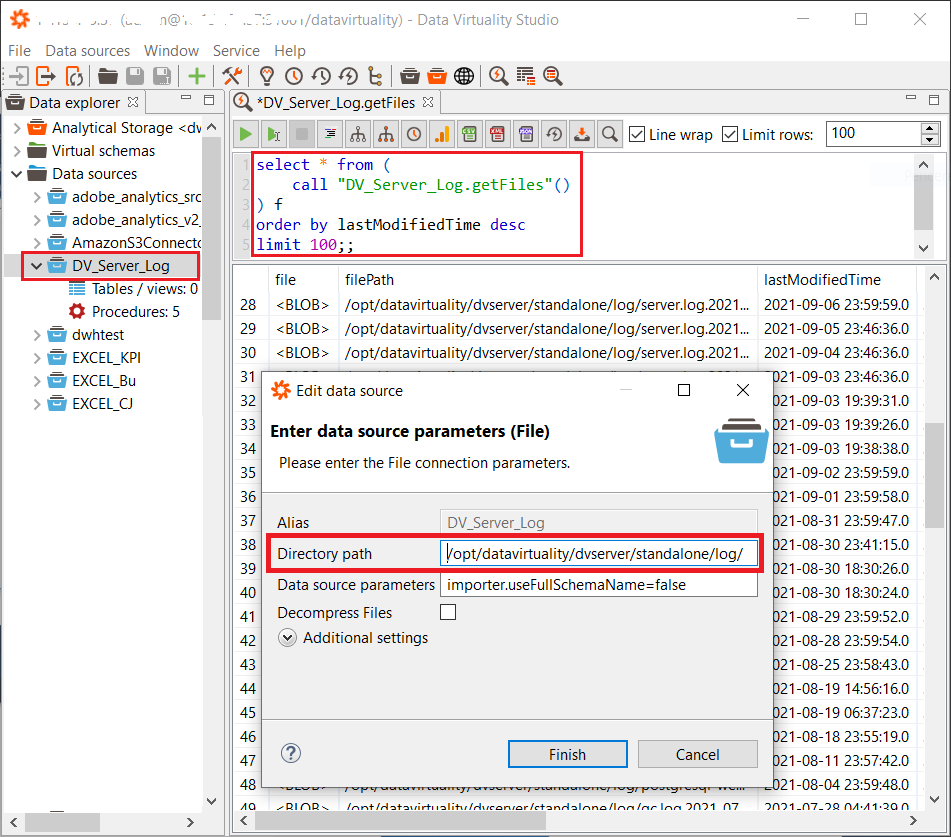This screenshot has width=951, height=837.
Task: Click Cancel in Edit data source dialog
Action: 697,754
